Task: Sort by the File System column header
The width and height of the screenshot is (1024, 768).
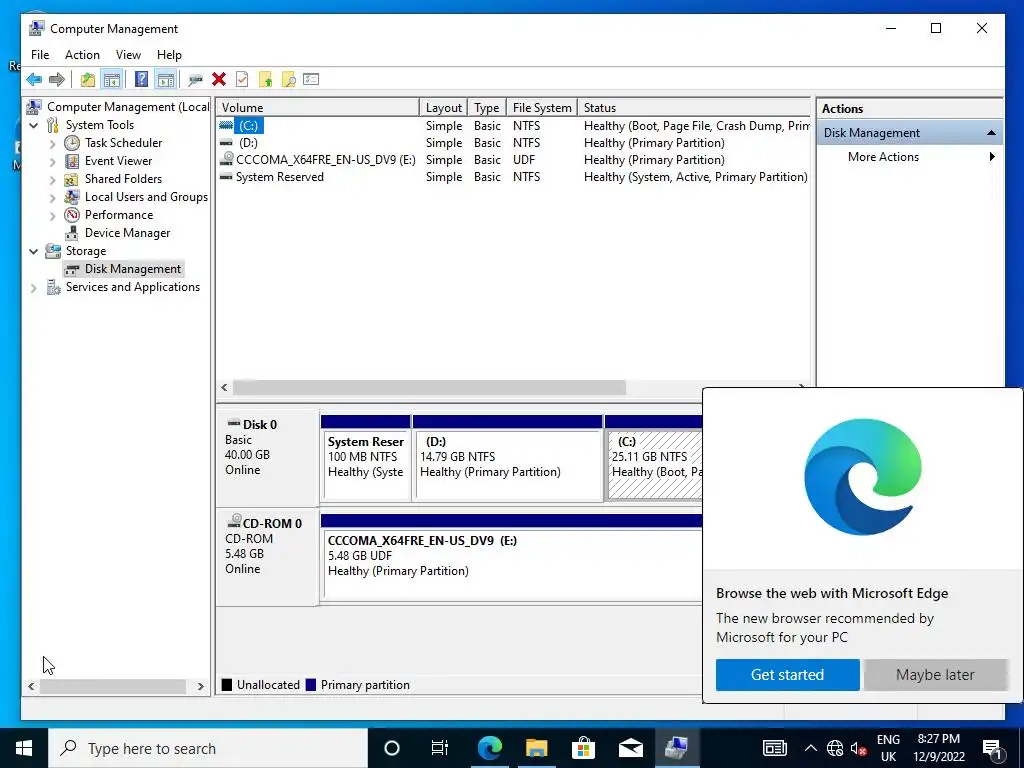Action: click(542, 108)
